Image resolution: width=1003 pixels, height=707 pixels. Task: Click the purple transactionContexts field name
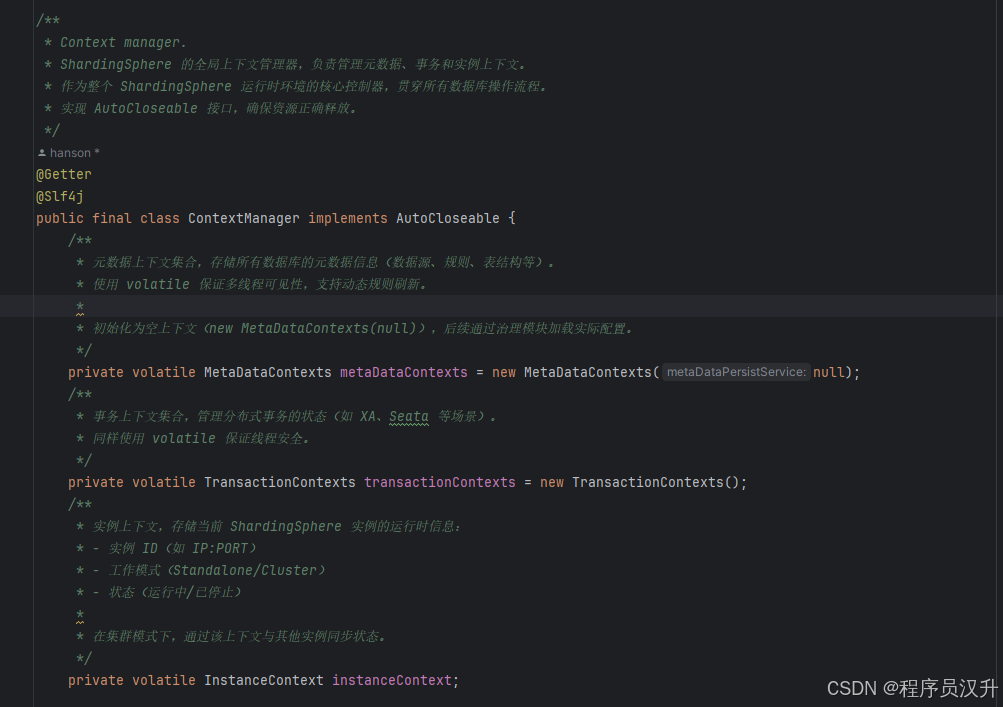[x=439, y=482]
